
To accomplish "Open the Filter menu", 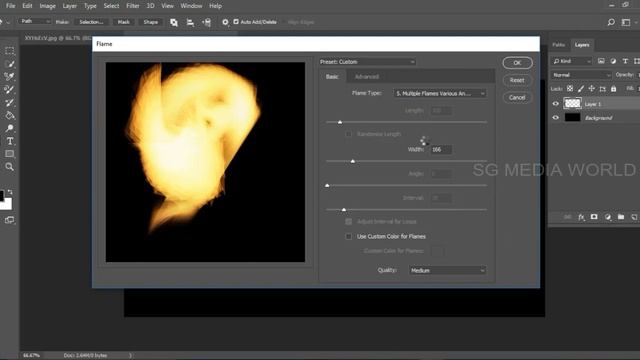I will (133, 6).
